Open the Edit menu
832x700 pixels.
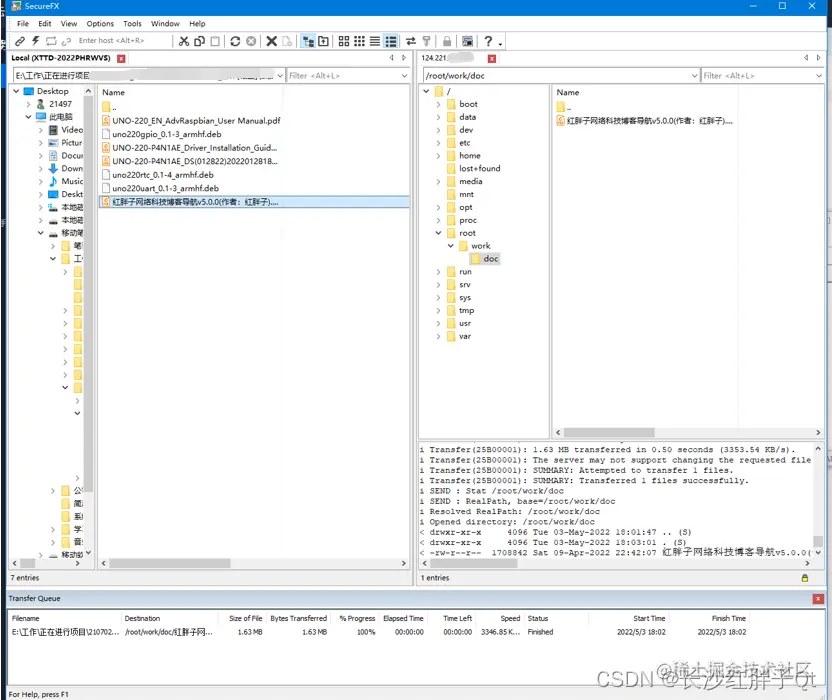tap(45, 23)
